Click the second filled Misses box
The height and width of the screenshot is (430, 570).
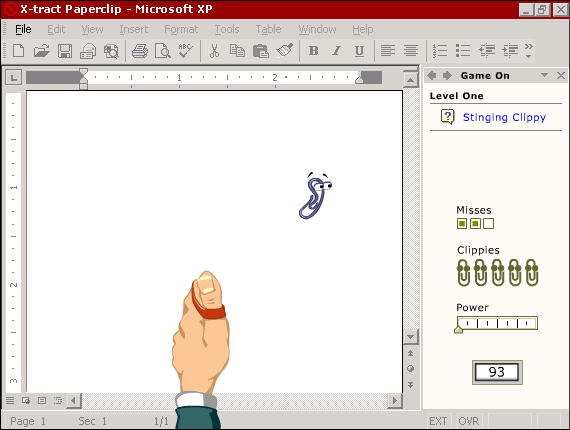[x=475, y=223]
